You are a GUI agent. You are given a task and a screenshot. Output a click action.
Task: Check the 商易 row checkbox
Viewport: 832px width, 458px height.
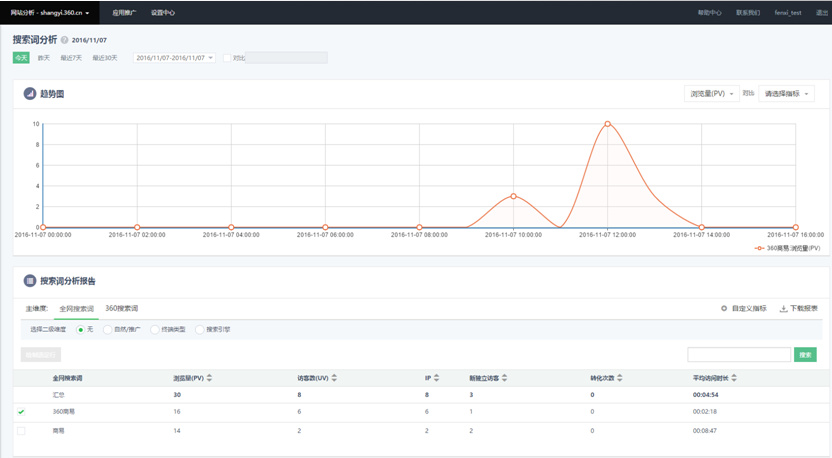[x=21, y=430]
